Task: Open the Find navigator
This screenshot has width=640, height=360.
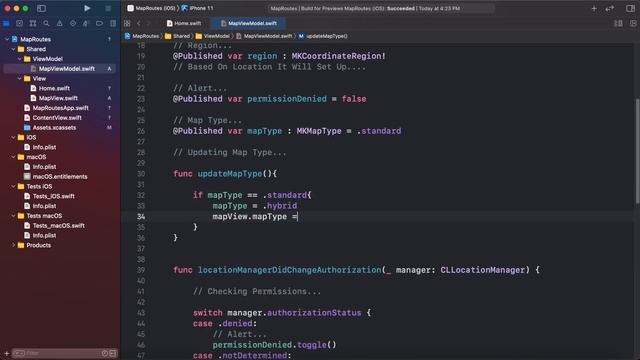Action: coord(46,23)
